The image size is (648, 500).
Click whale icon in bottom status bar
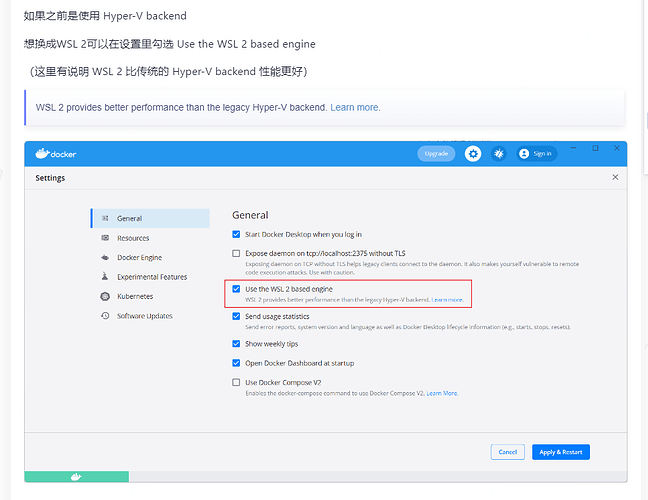click(x=76, y=477)
